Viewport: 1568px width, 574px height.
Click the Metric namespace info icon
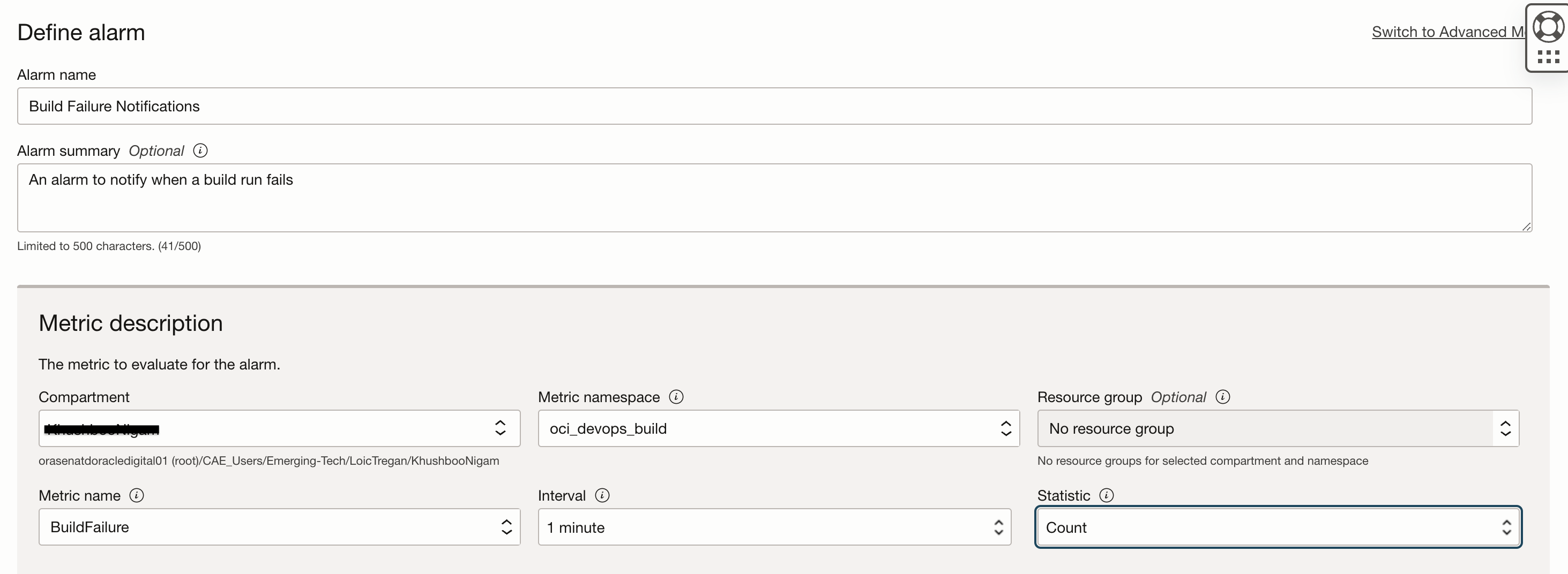[x=676, y=396]
